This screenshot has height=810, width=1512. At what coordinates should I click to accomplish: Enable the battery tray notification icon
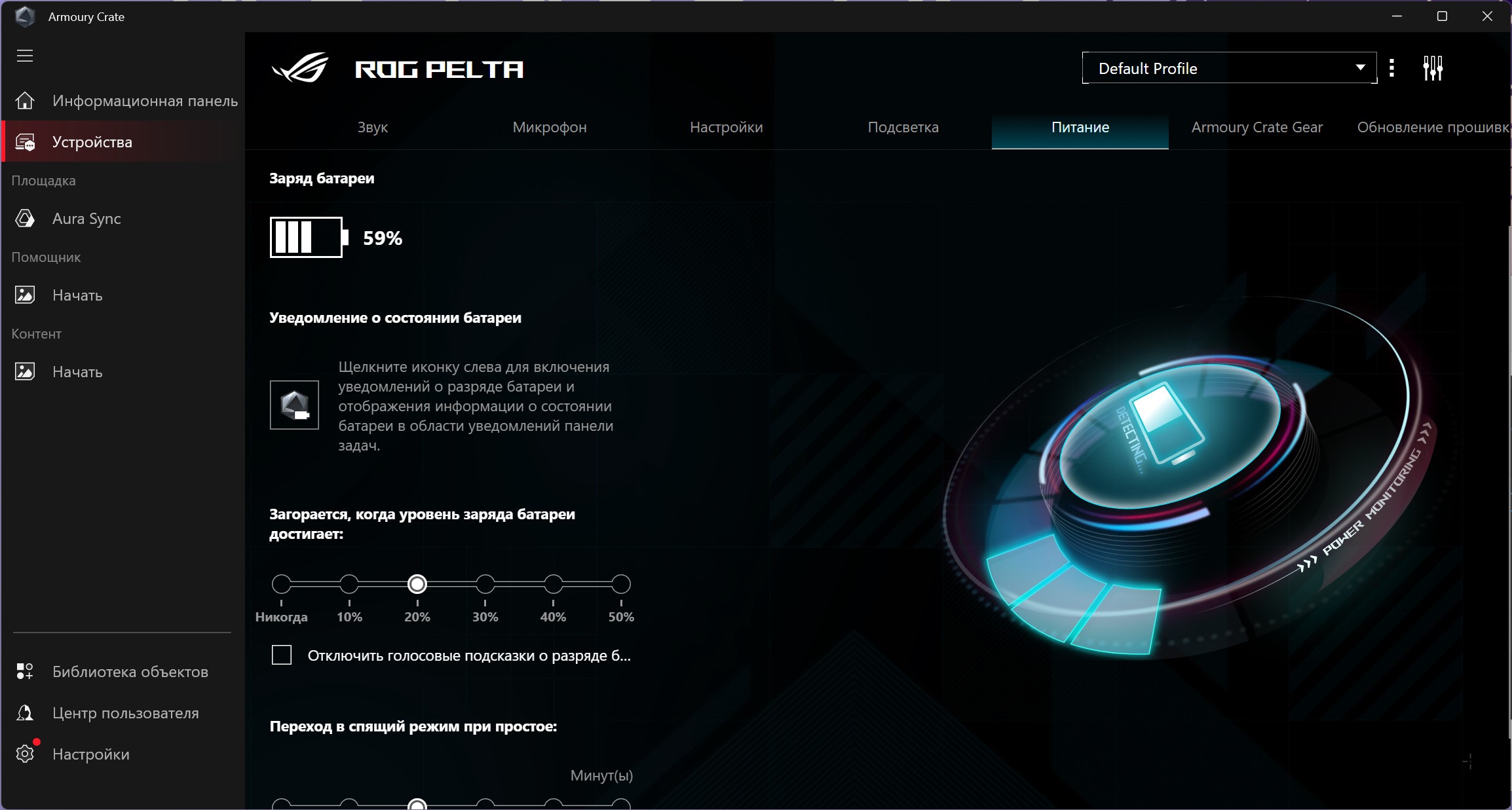coord(294,405)
